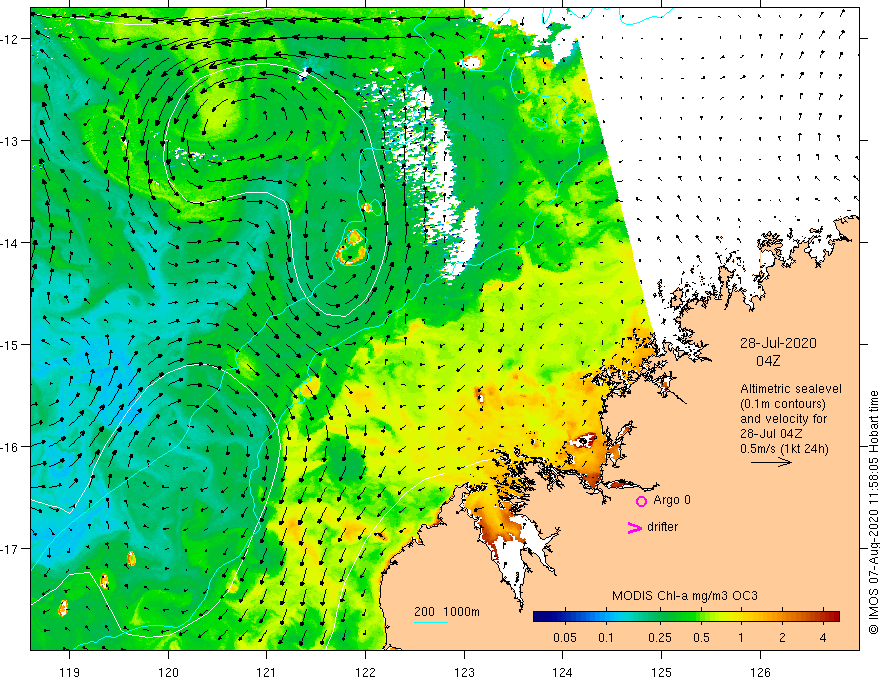The height and width of the screenshot is (680, 880).
Task: Click the date text 28-Jul-2020
Action: click(778, 343)
